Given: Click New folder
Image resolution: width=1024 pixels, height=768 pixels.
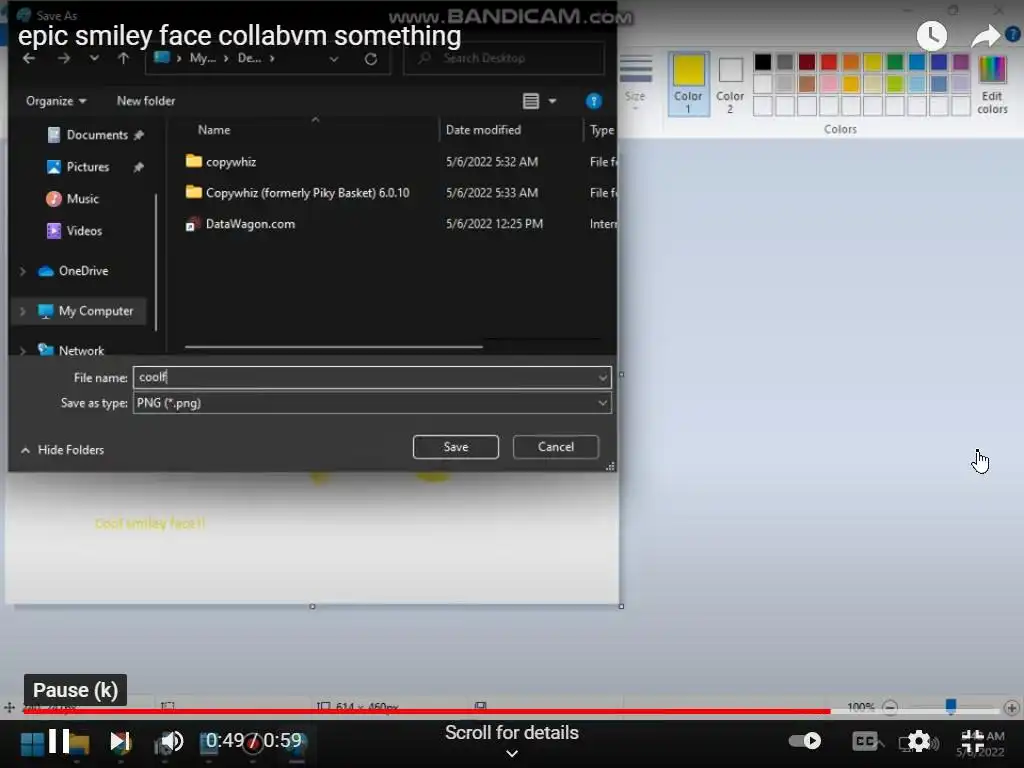Looking at the screenshot, I should click(146, 101).
